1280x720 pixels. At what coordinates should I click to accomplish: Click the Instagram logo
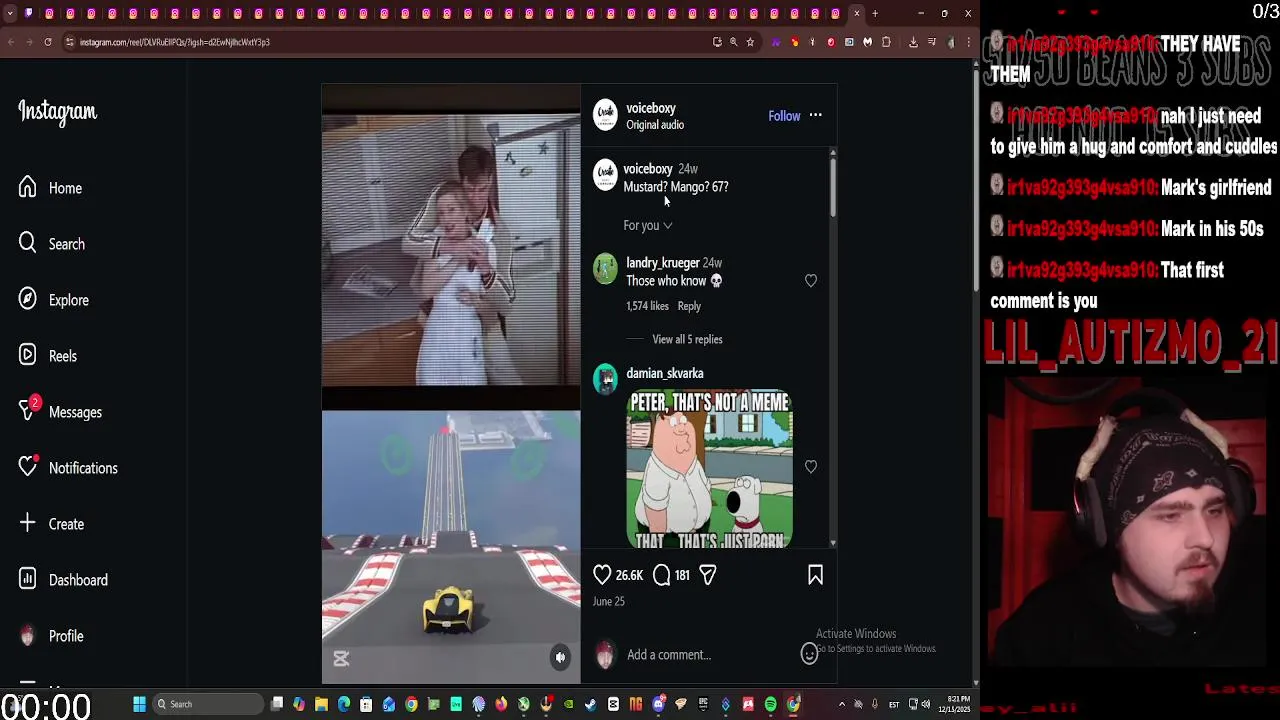pos(57,112)
